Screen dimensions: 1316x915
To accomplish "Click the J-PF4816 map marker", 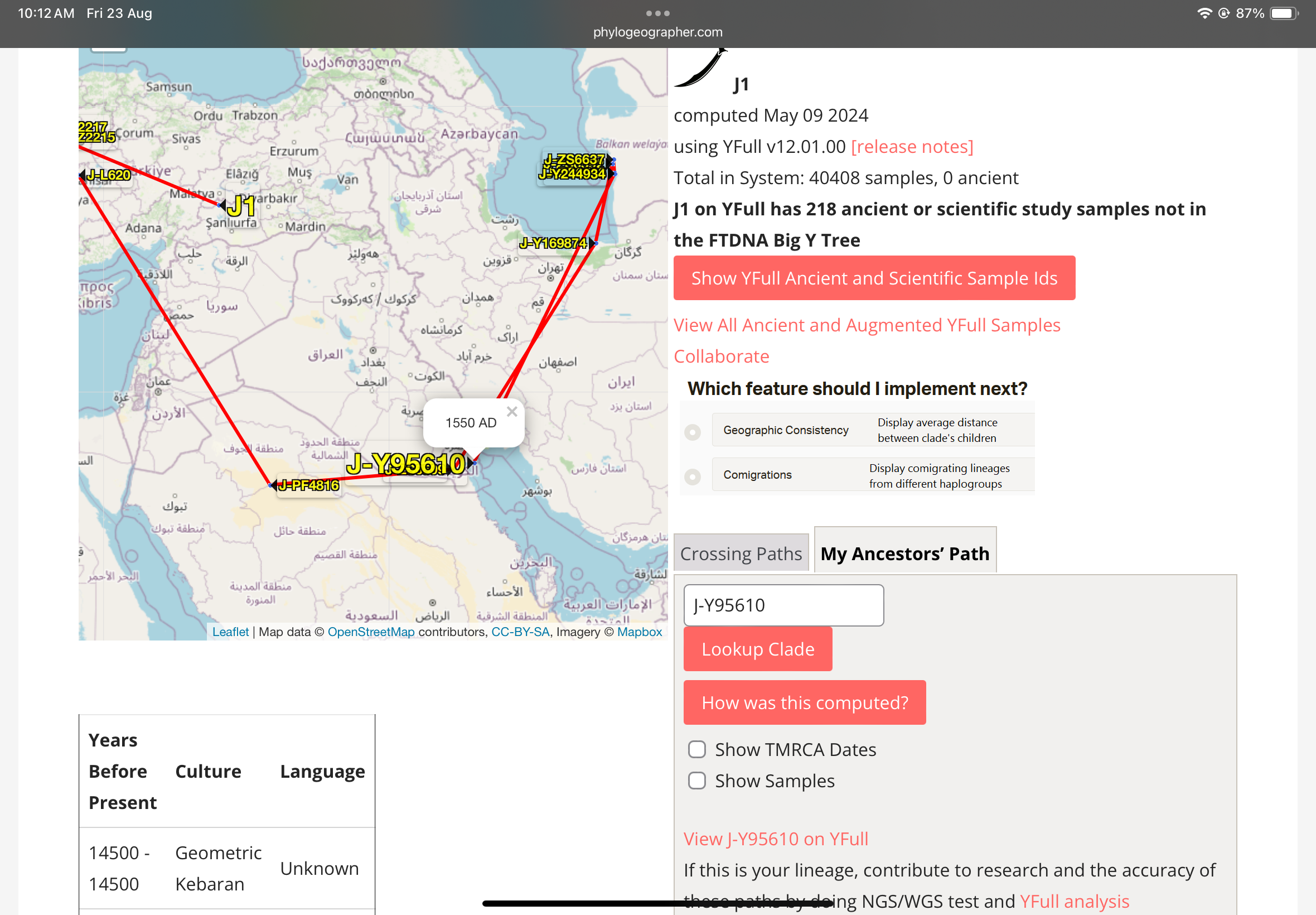I will point(308,485).
